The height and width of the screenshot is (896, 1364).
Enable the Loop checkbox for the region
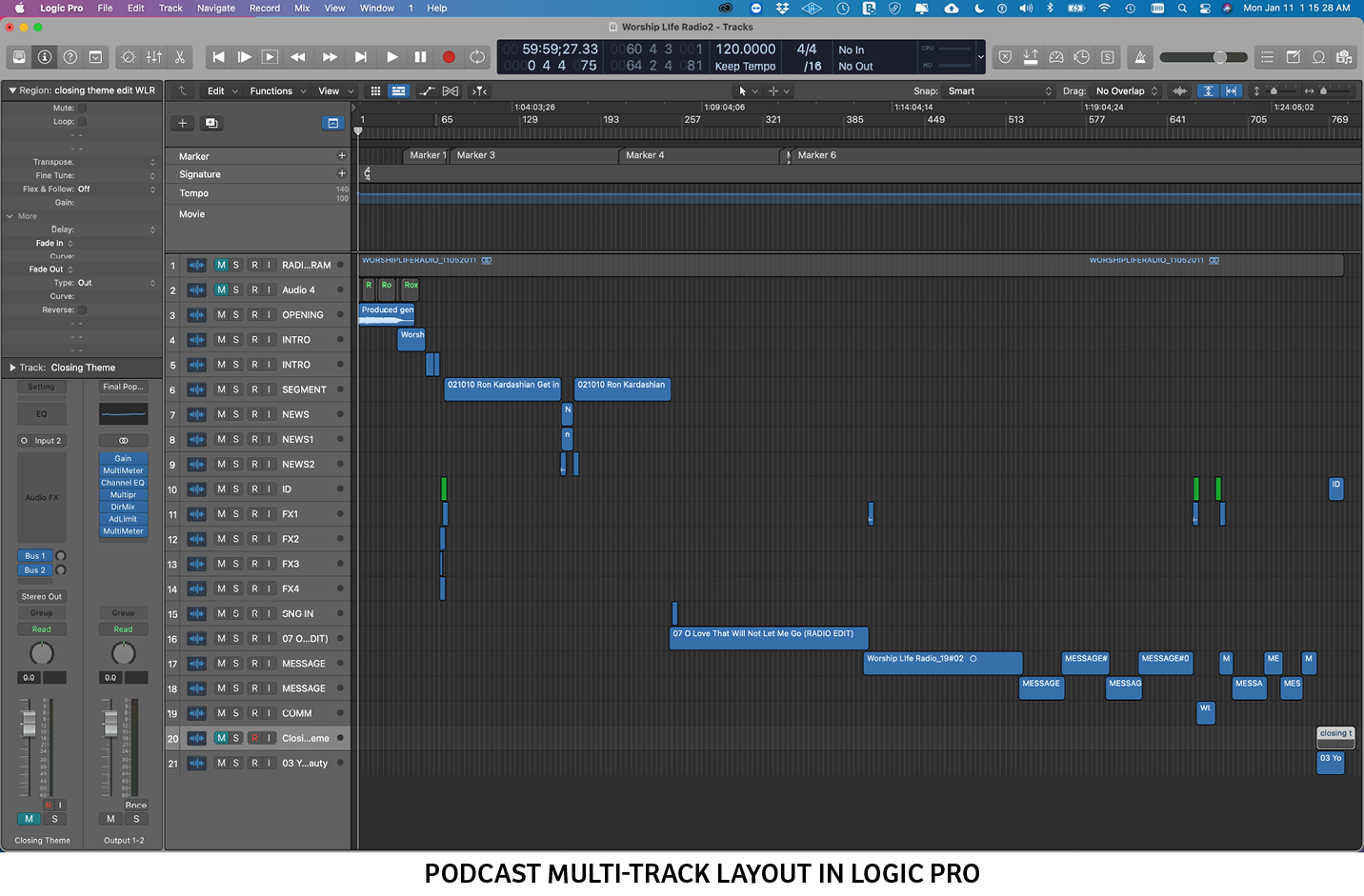pyautogui.click(x=82, y=122)
